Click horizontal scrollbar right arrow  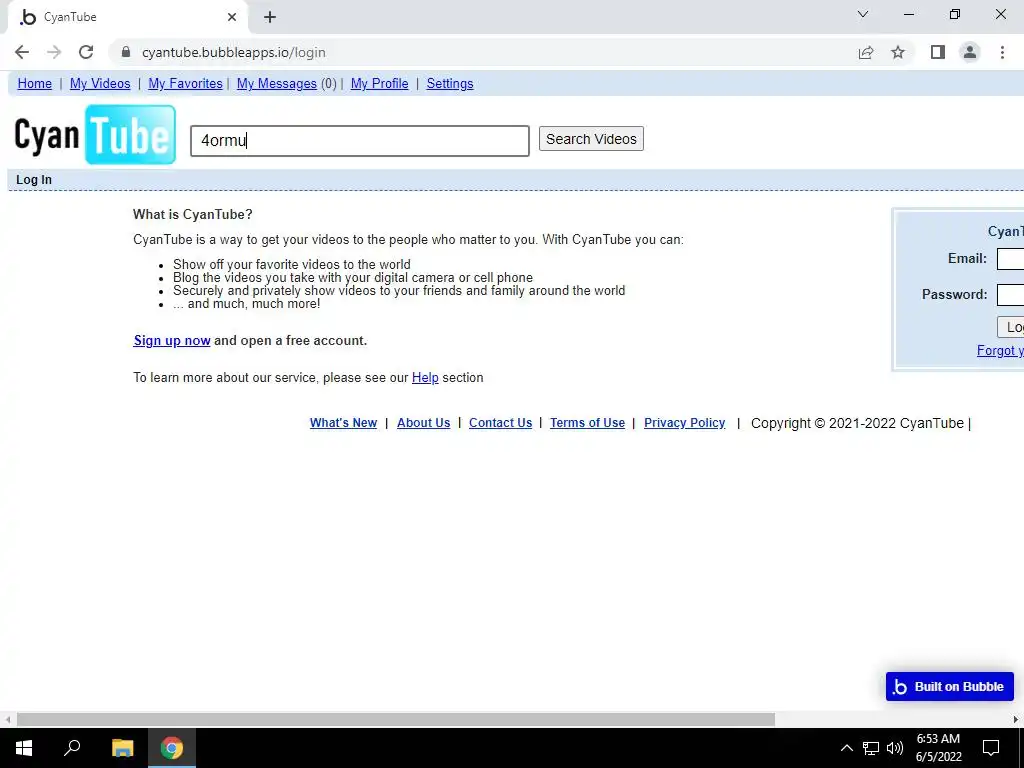(x=1016, y=720)
